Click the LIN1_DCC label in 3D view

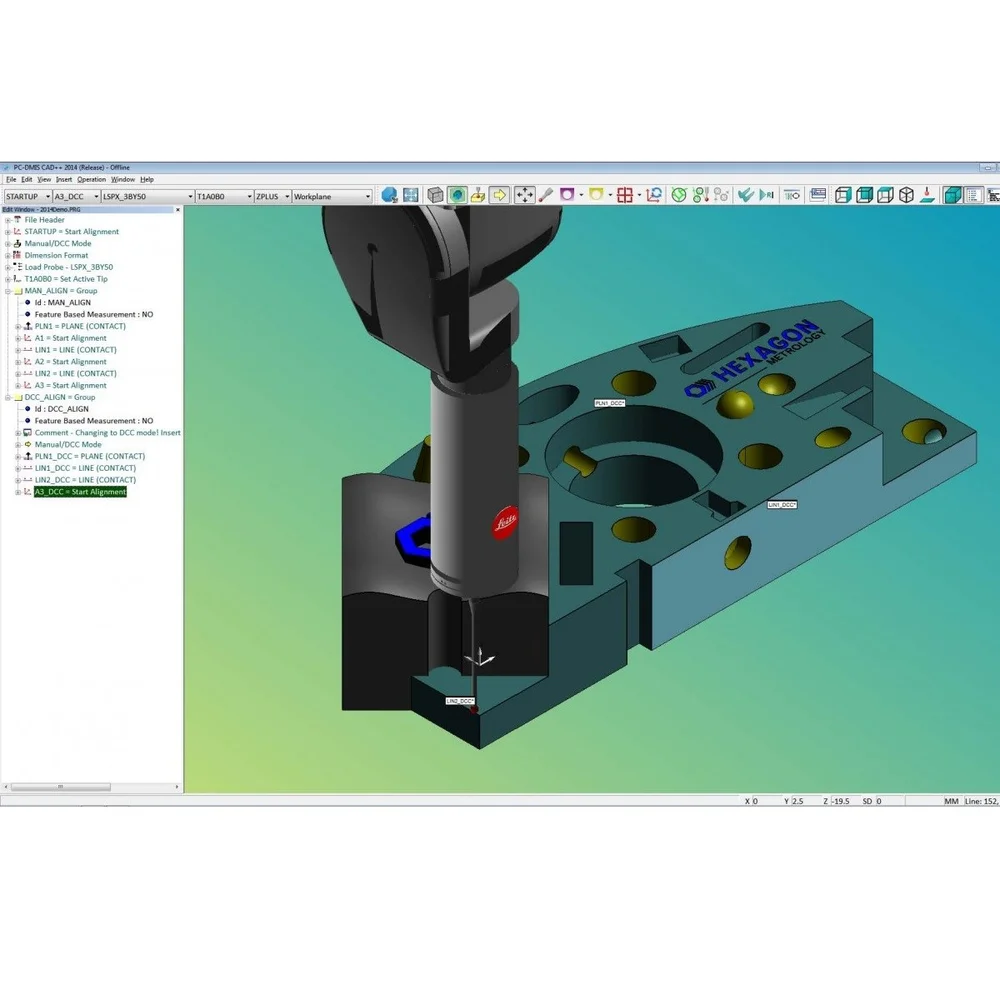(x=782, y=505)
